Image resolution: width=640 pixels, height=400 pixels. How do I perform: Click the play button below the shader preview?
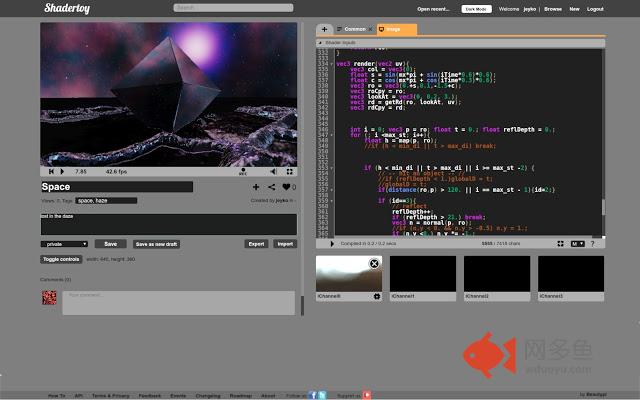point(62,172)
